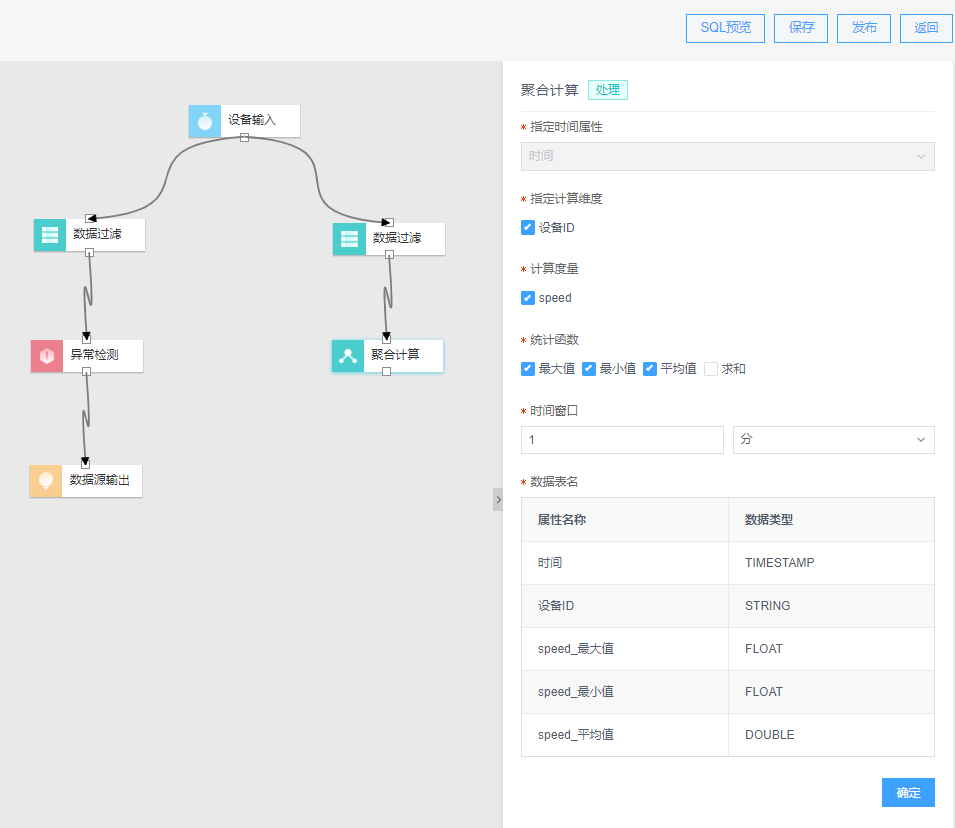Collapse the right configuration panel
This screenshot has height=828, width=955.
click(498, 500)
